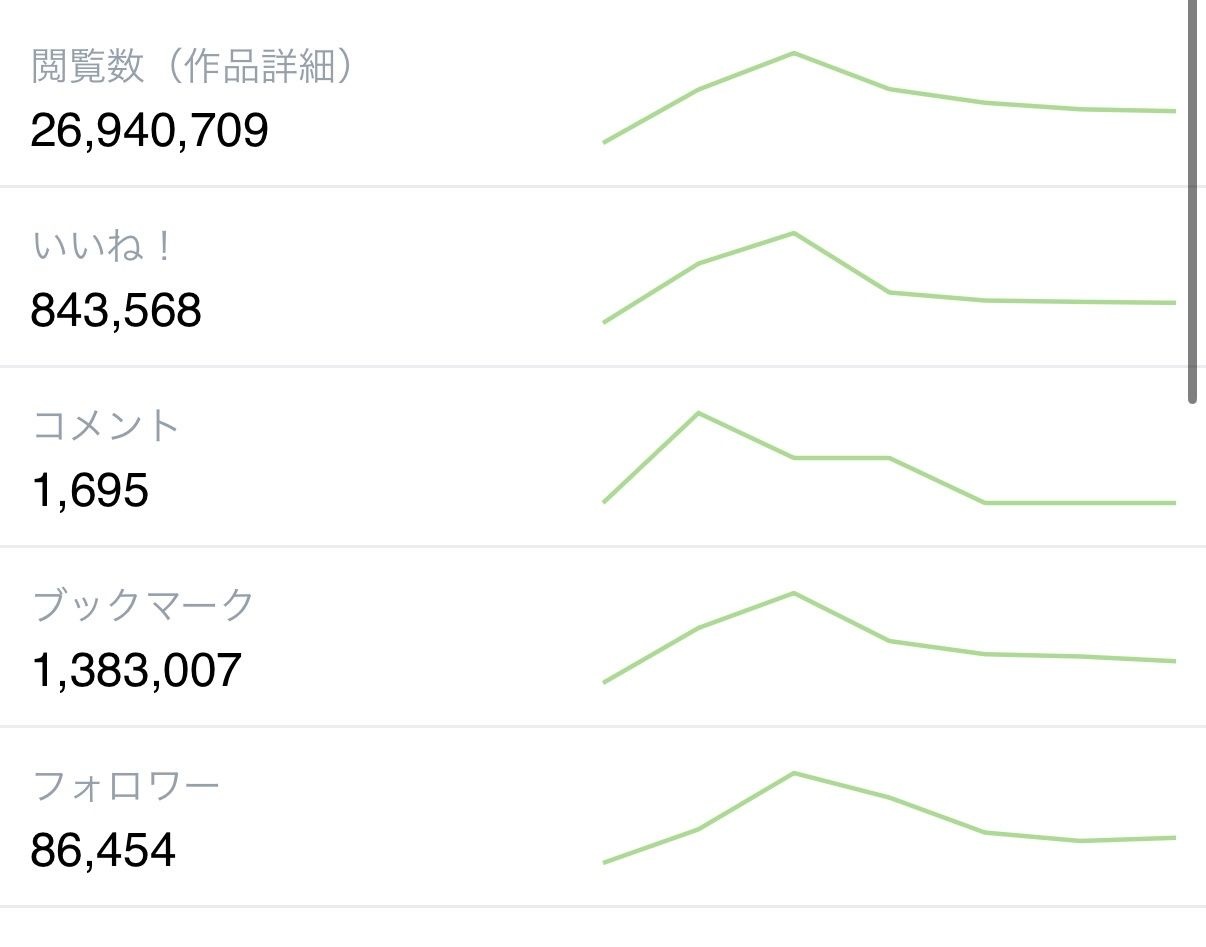Select the 1,695 comments count
The image size is (1206, 947).
[90, 491]
